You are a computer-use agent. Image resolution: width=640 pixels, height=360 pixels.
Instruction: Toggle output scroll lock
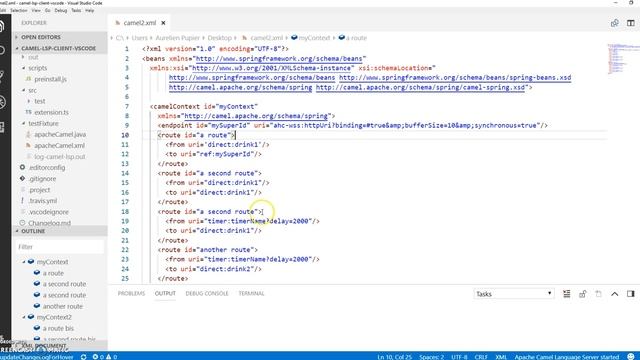582,294
